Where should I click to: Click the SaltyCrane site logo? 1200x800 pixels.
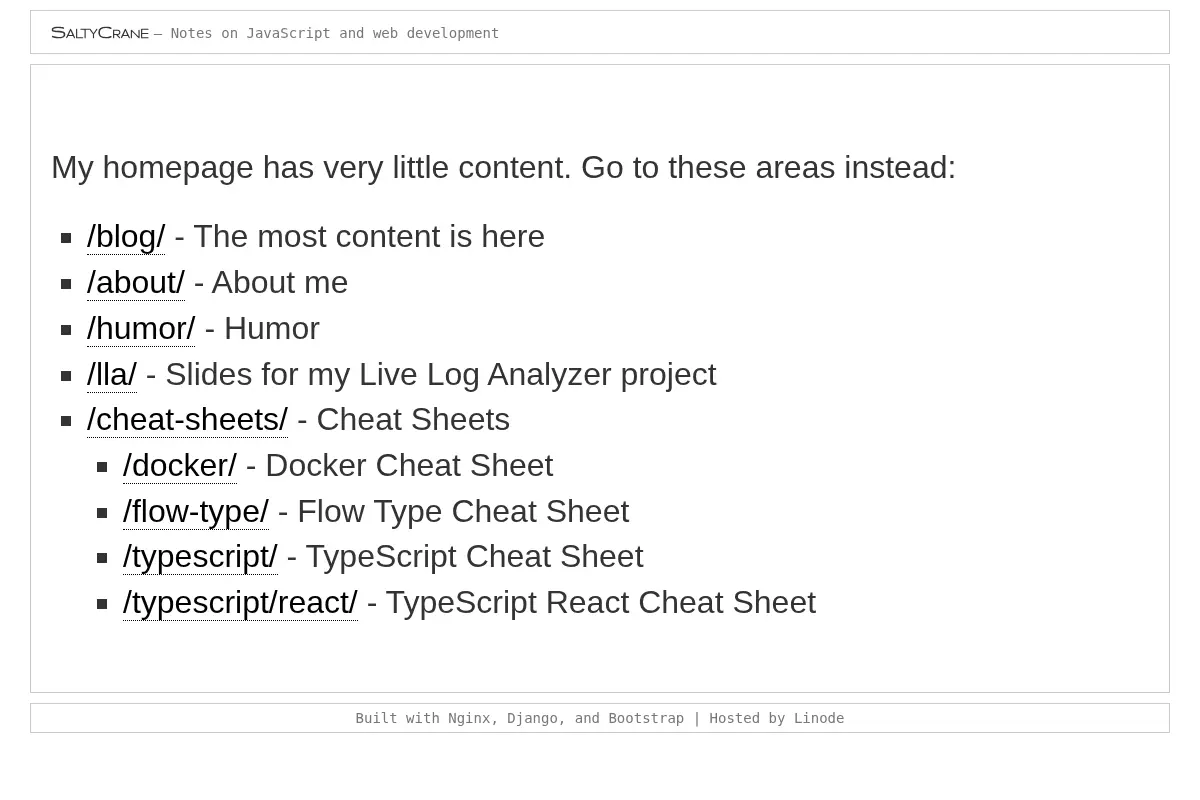pyautogui.click(x=100, y=33)
